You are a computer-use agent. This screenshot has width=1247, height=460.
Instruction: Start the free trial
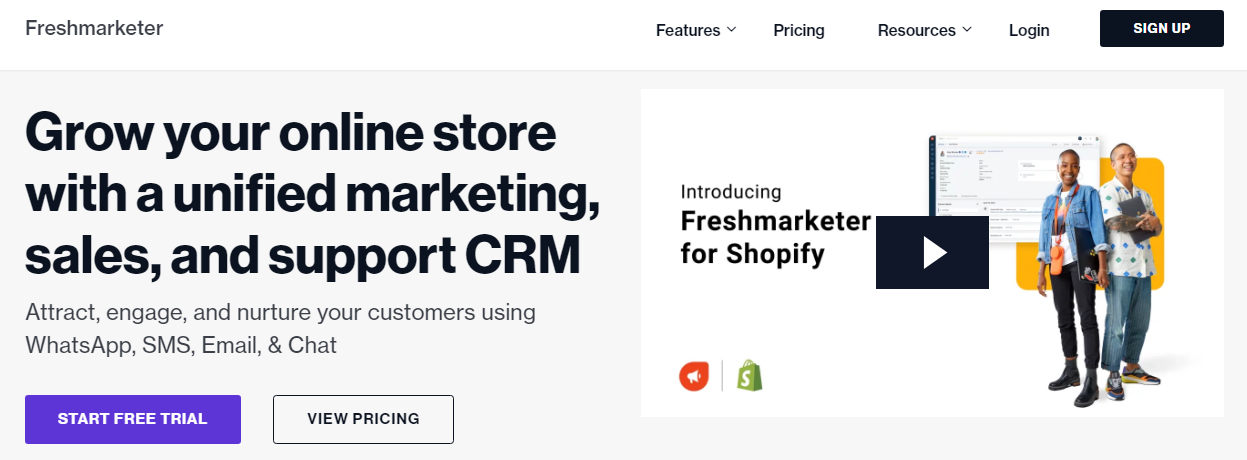[x=133, y=419]
